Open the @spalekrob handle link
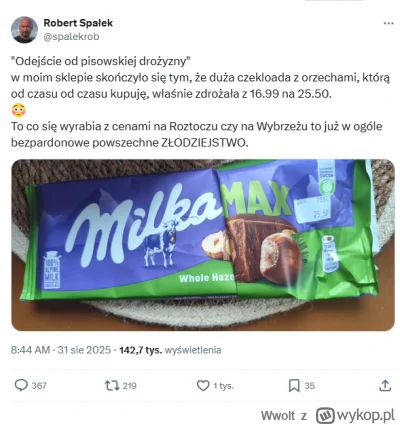 (x=71, y=37)
